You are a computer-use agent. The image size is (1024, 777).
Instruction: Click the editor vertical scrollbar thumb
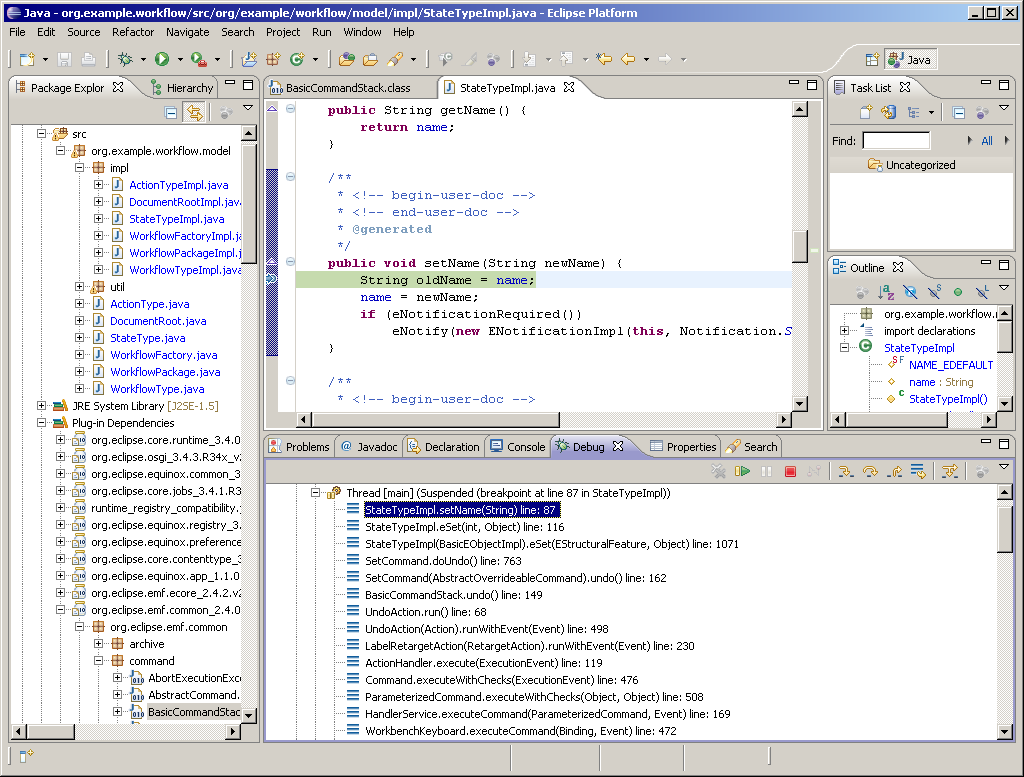pos(800,244)
